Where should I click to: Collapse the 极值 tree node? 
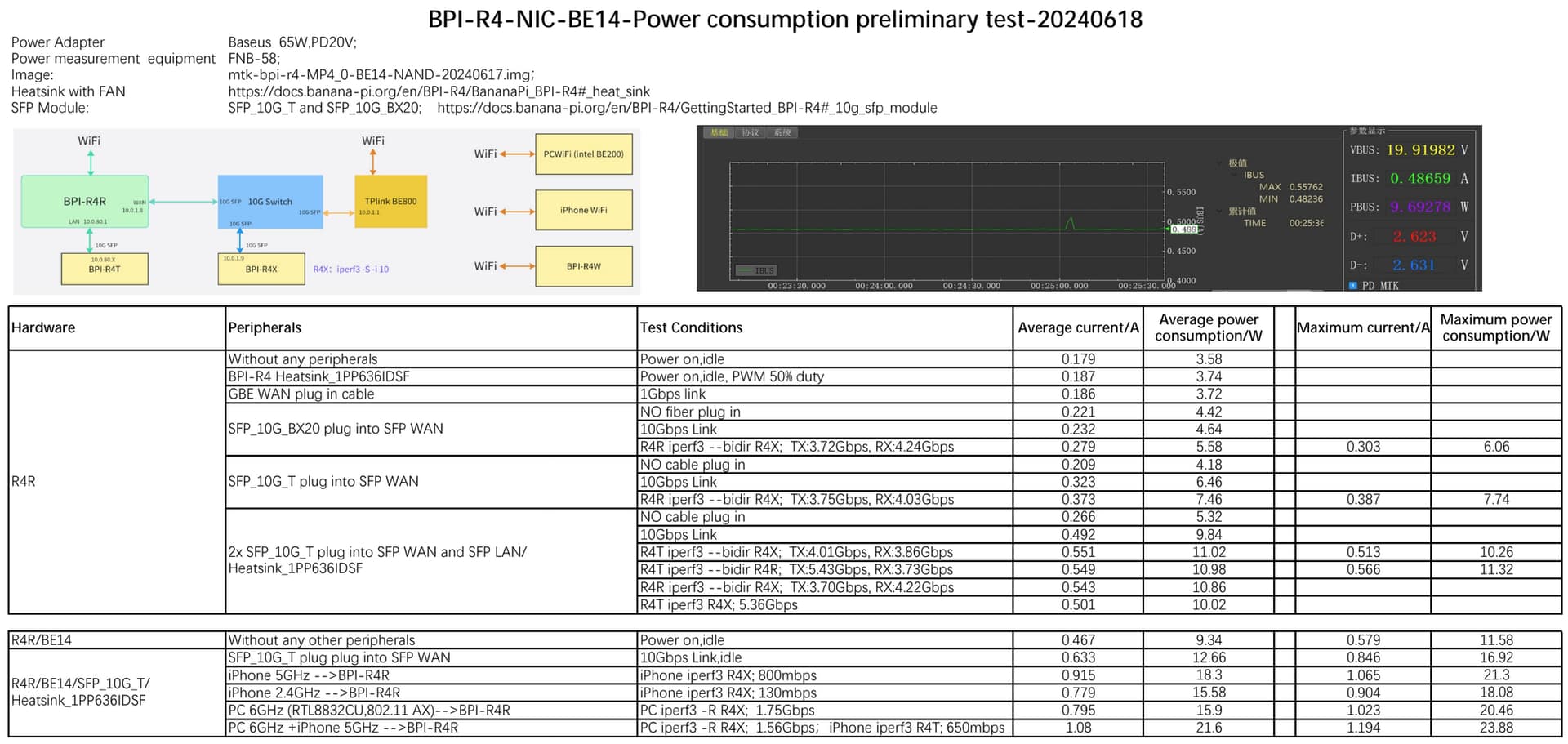tap(1221, 163)
